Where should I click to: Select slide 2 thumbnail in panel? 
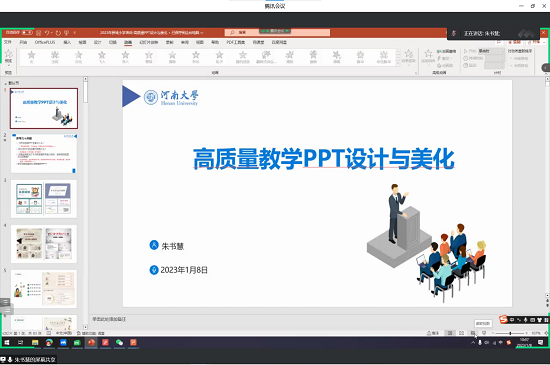(x=44, y=154)
